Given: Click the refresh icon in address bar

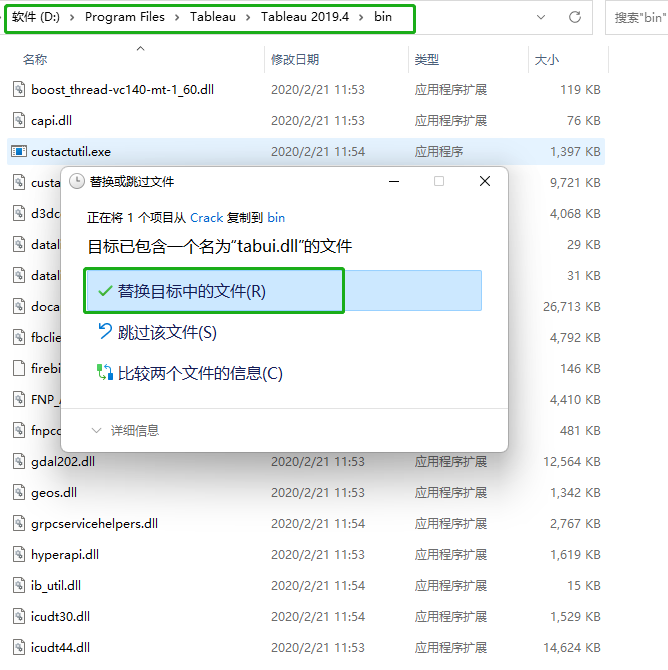Looking at the screenshot, I should tap(575, 17).
